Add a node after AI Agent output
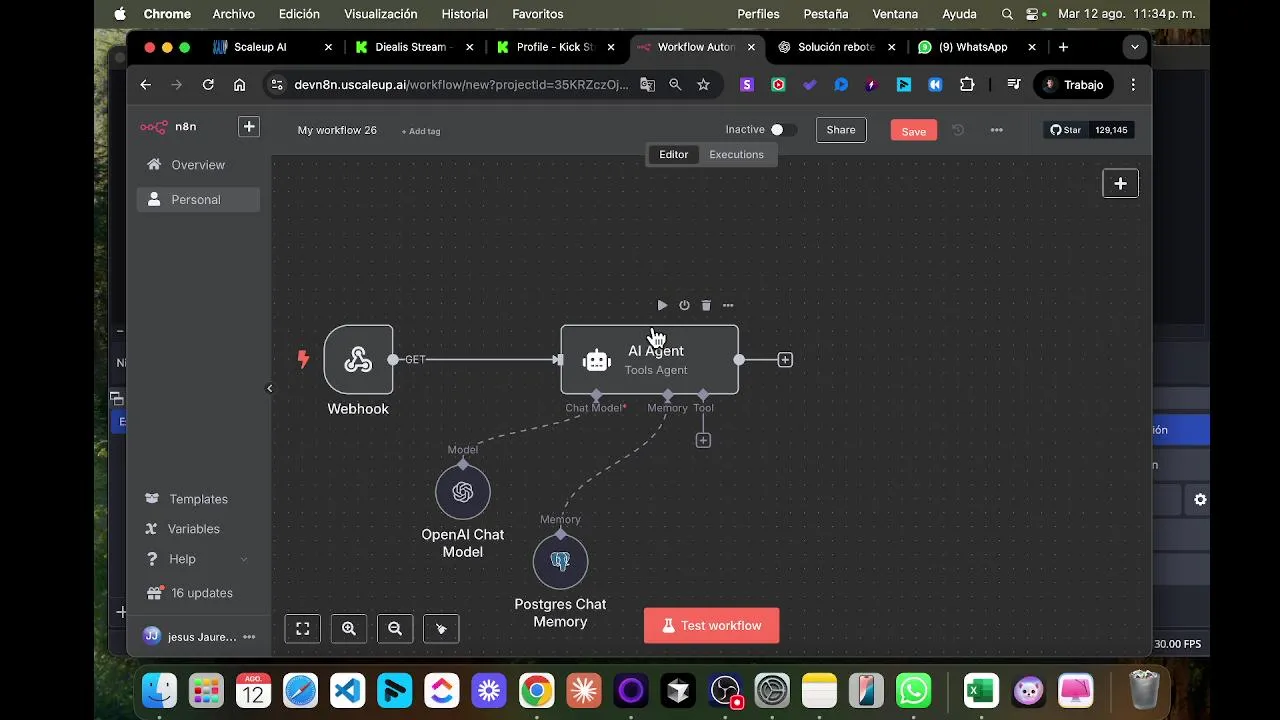 tap(785, 360)
